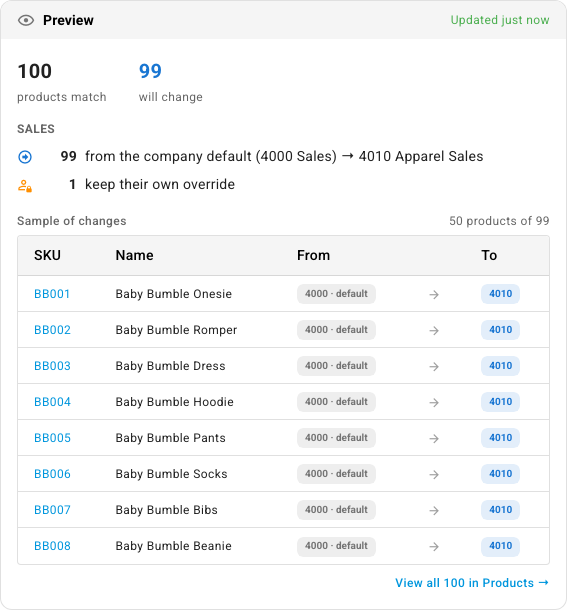Screen dimensions: 567x611
Task: Click the 4010 badge for Baby Bumble Onesie
Action: click(500, 294)
